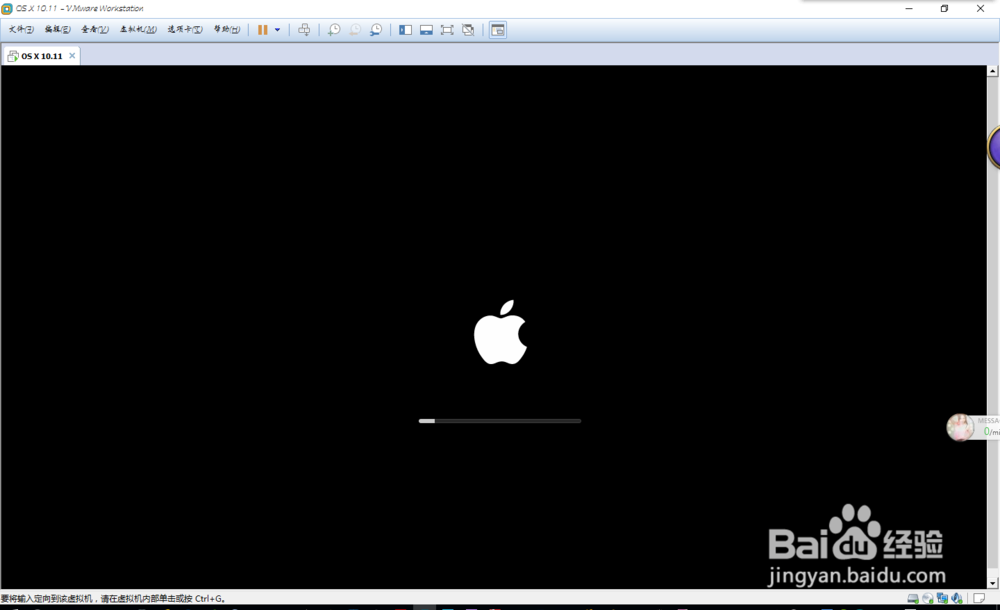Click the Unity mode toolbar icon
This screenshot has width=1000, height=610.
click(468, 30)
